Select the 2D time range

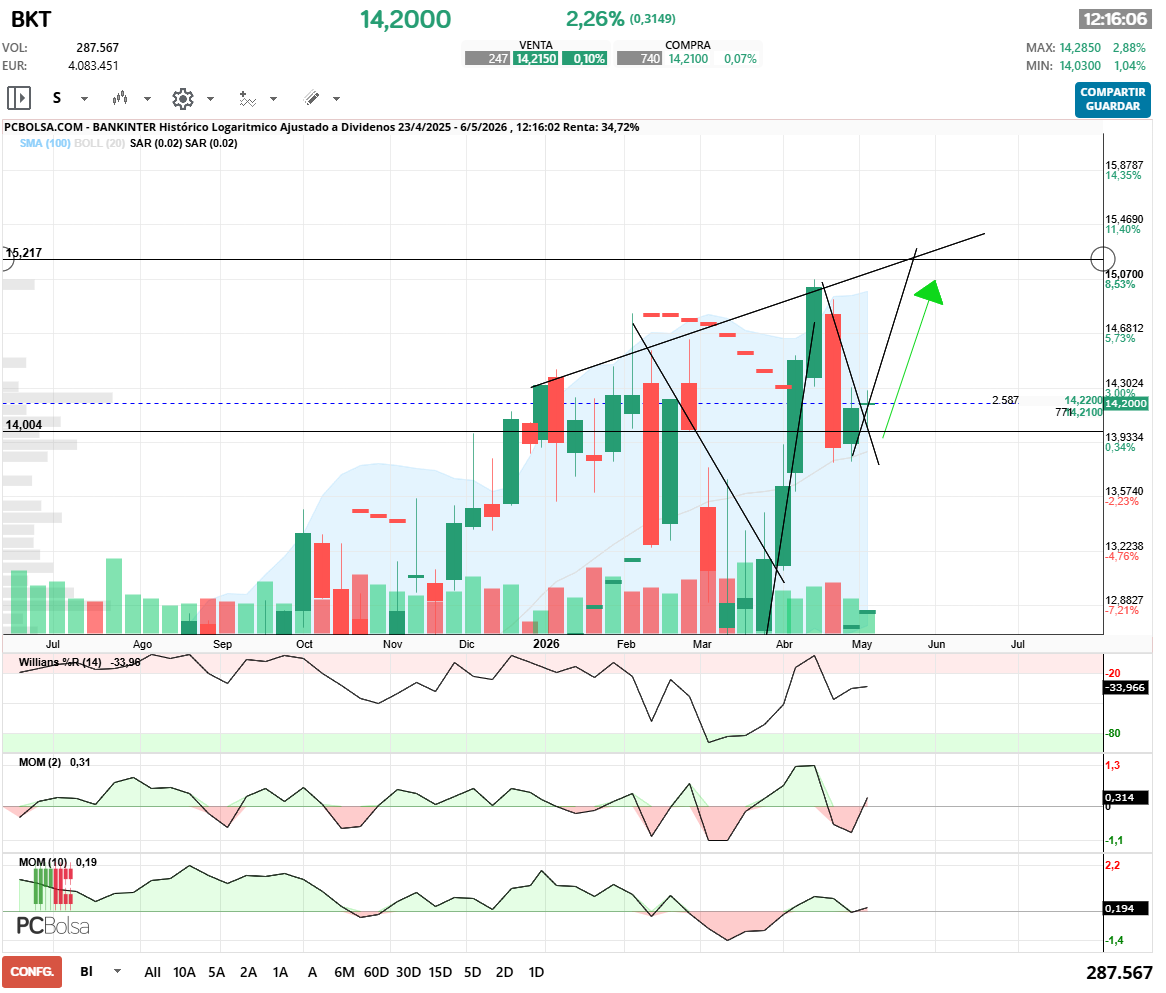coord(504,972)
